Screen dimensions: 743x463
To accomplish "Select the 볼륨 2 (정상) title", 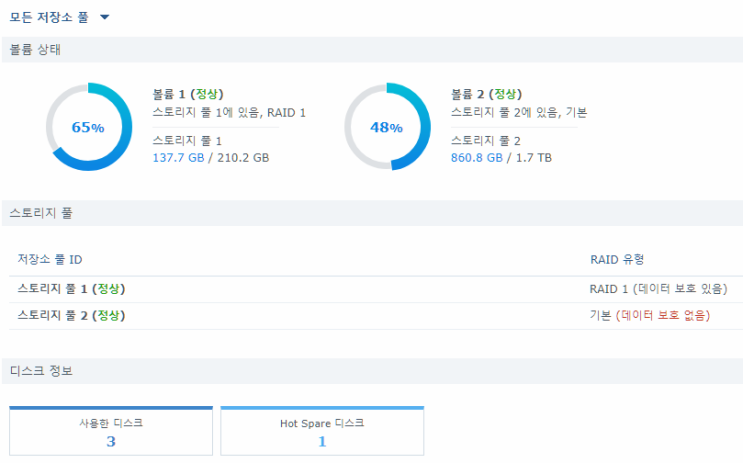I will (486, 94).
